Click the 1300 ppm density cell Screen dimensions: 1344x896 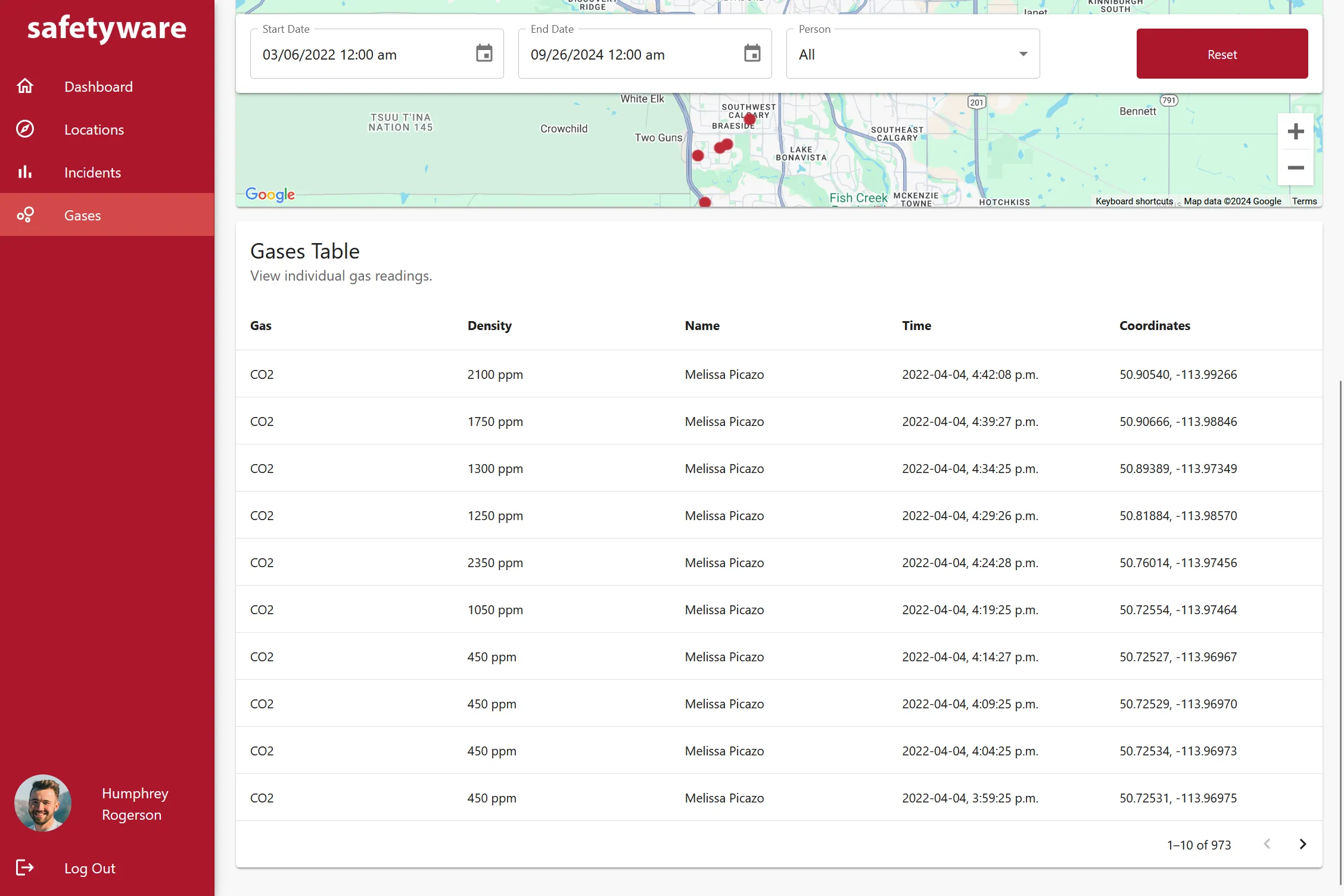(x=496, y=469)
